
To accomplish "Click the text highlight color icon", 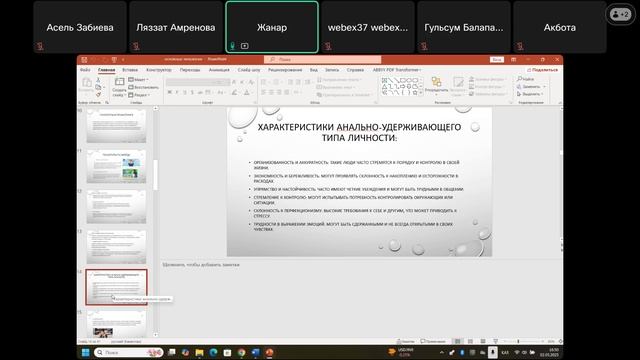I will pyautogui.click(x=234, y=93).
